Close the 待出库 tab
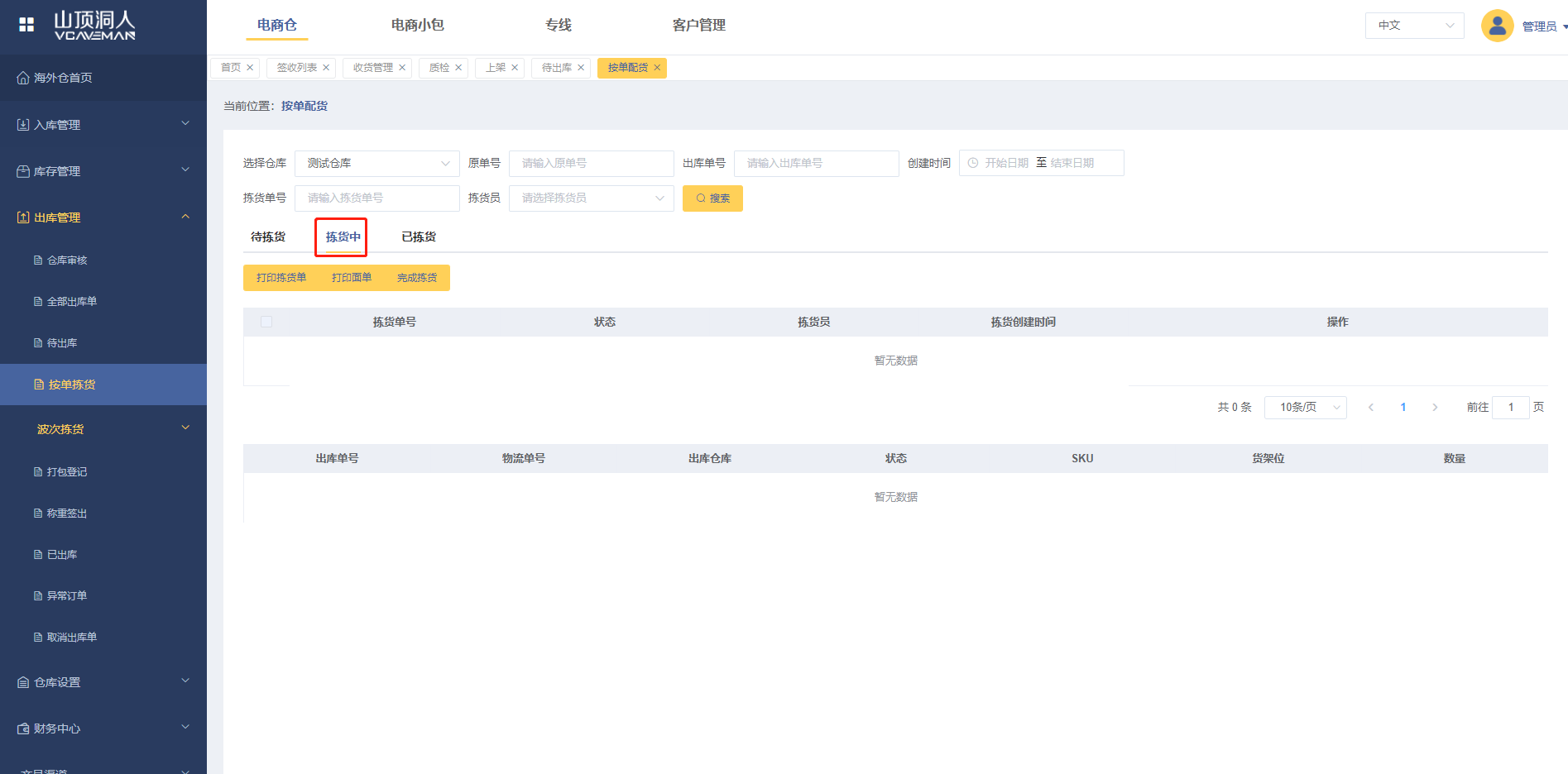1568x774 pixels. (x=581, y=68)
